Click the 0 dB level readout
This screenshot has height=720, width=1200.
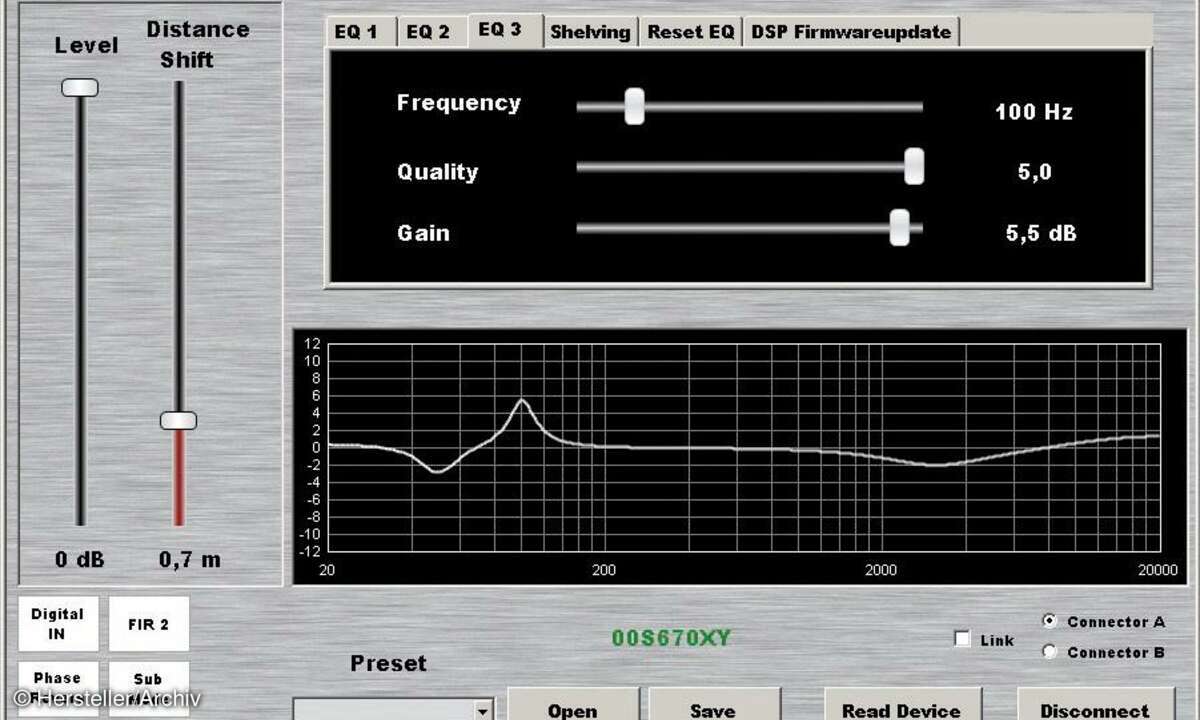coord(80,560)
